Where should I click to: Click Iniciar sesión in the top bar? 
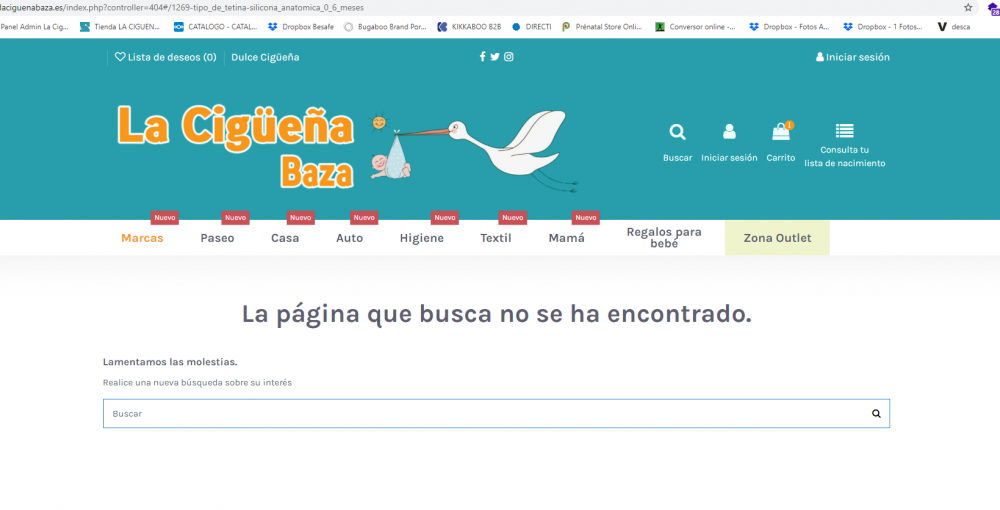coord(853,57)
